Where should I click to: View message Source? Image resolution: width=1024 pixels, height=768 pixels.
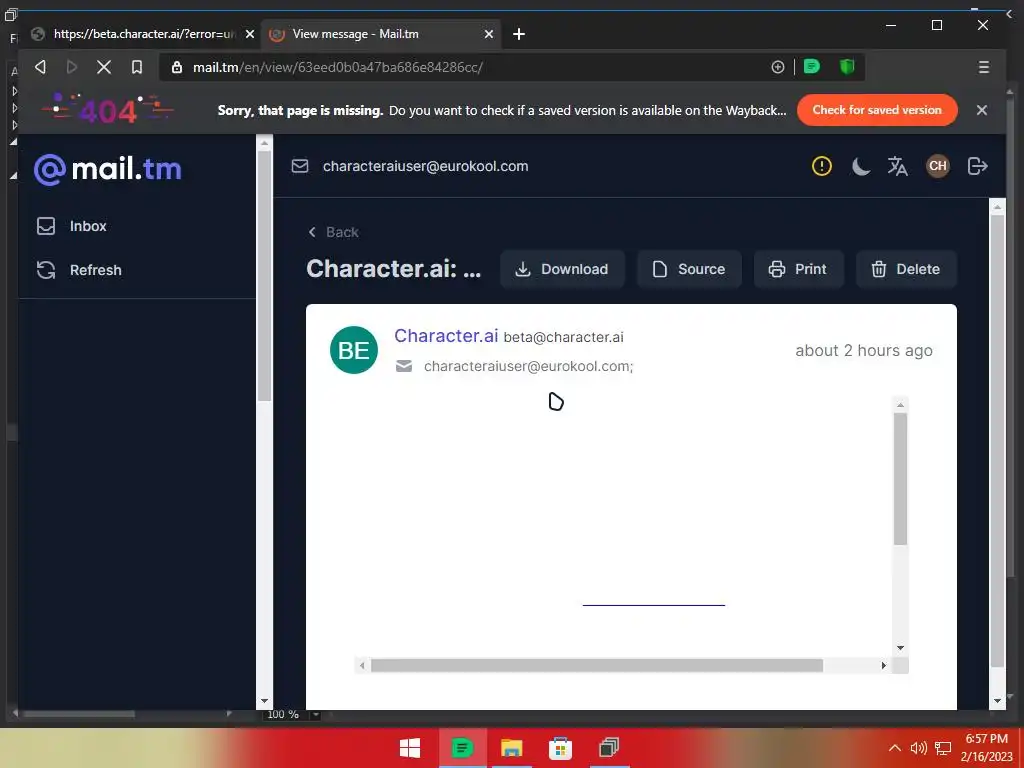689,269
